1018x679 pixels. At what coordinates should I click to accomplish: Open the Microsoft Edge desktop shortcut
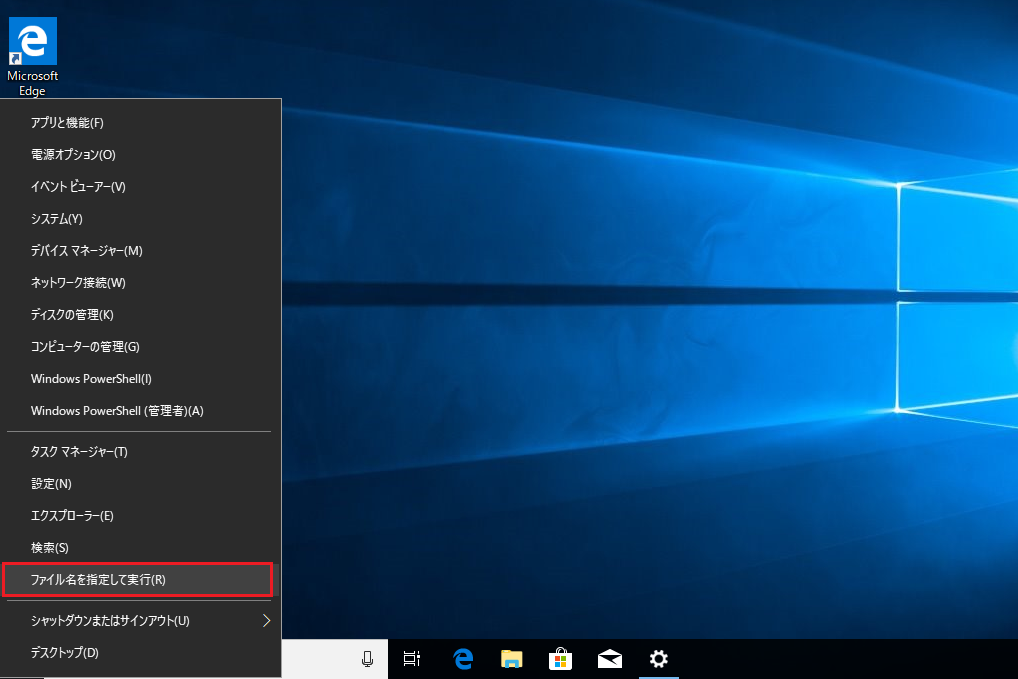click(x=32, y=56)
